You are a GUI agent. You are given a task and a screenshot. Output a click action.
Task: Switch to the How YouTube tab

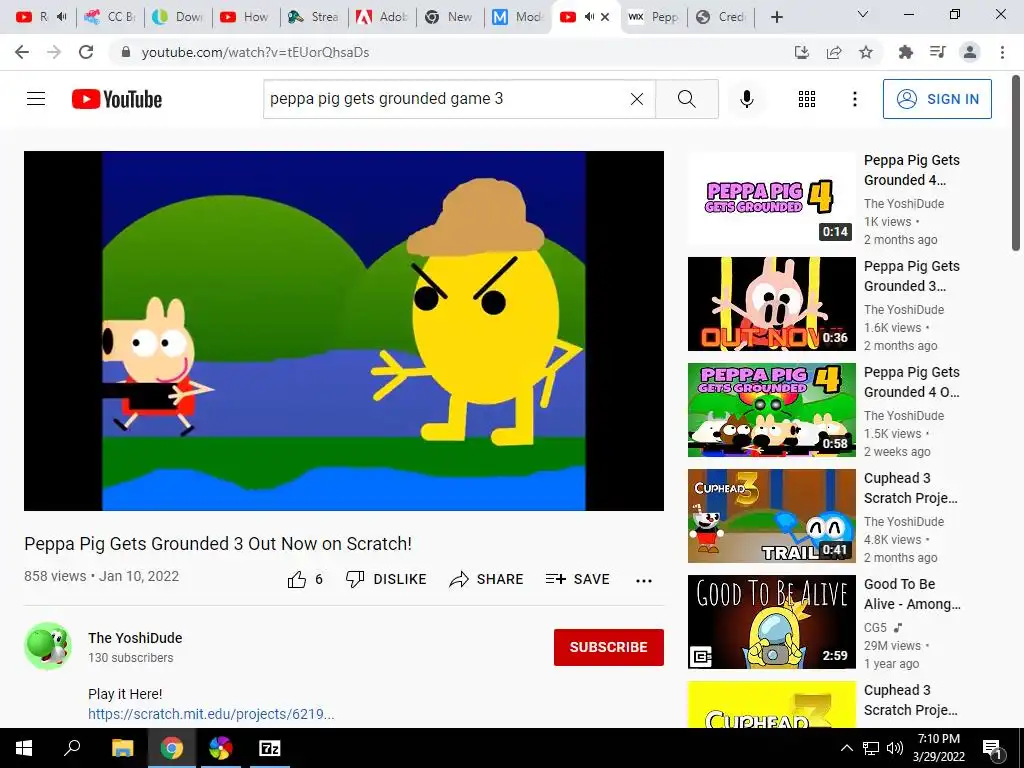point(246,17)
